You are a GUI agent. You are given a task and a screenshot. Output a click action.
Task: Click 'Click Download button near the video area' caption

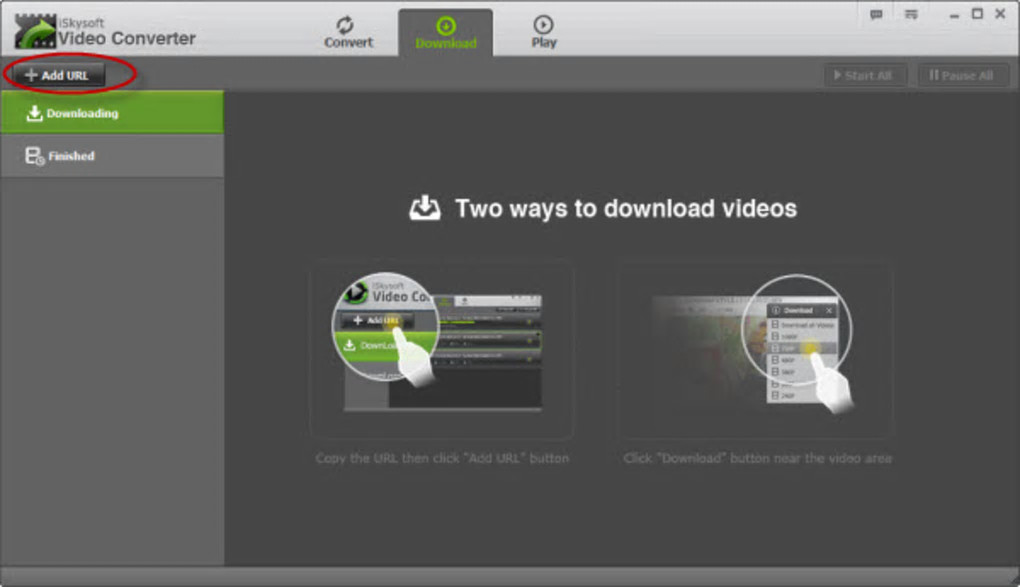(757, 458)
